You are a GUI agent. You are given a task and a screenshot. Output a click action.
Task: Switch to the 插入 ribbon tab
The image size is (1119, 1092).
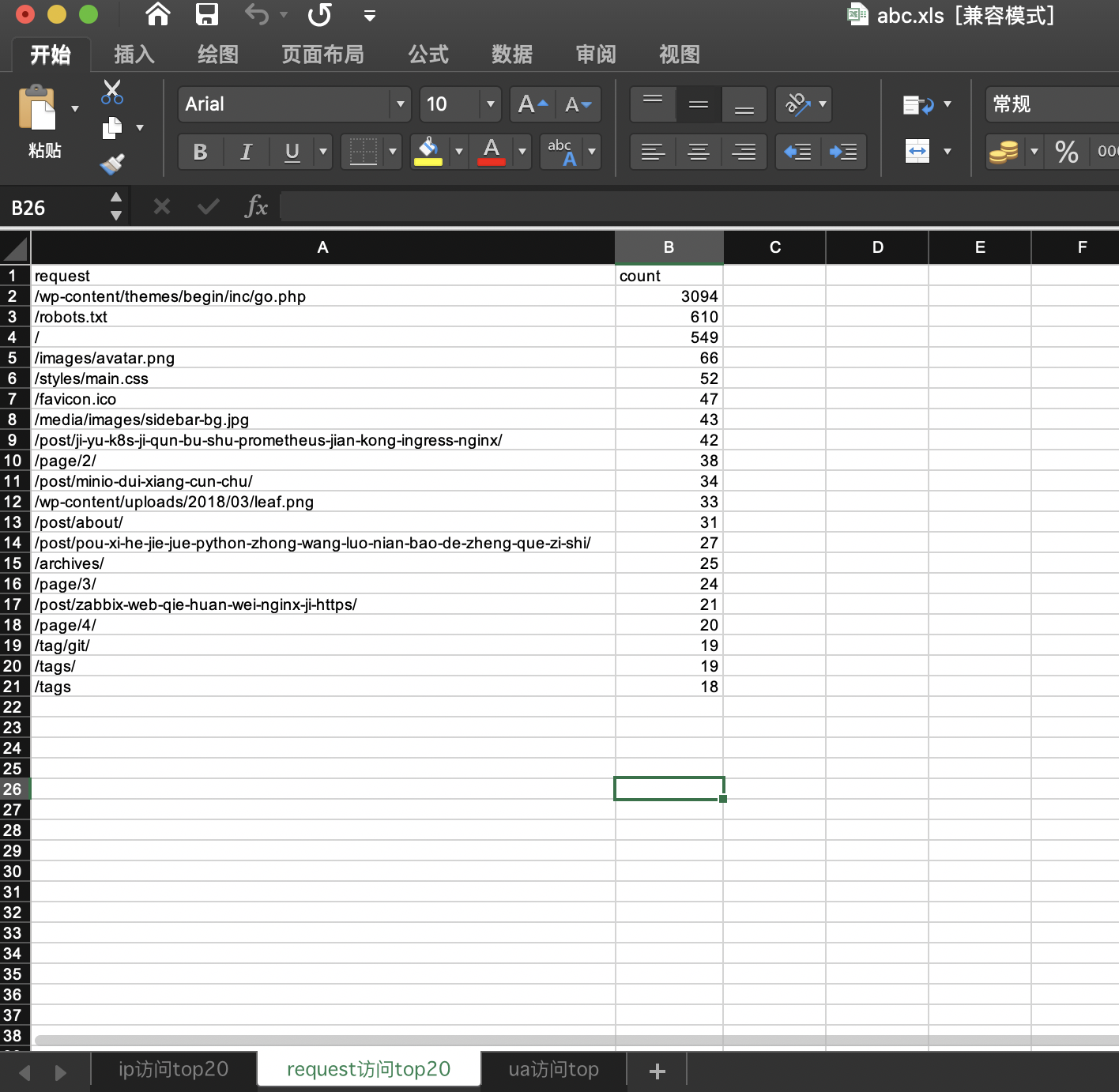[x=134, y=55]
